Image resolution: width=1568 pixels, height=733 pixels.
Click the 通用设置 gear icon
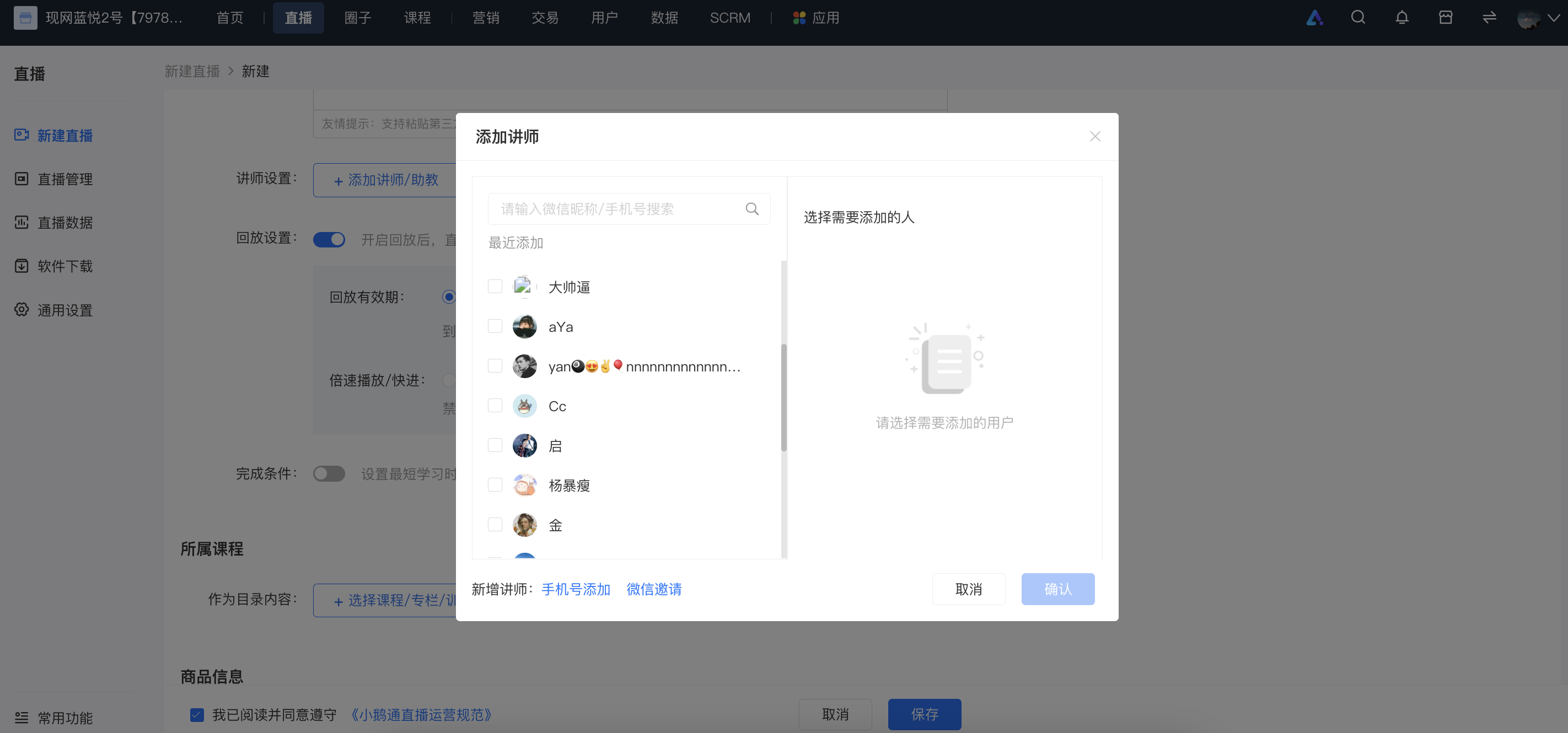coord(22,310)
